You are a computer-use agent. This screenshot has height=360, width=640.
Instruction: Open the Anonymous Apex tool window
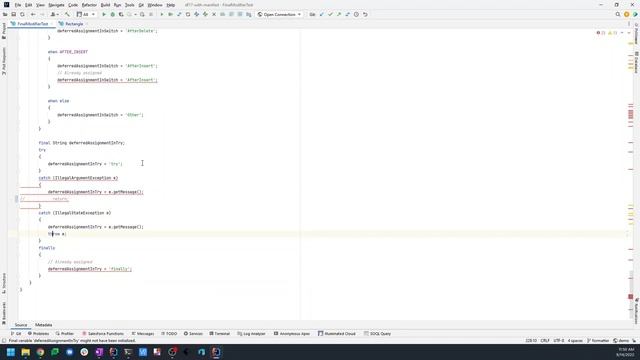tap(292, 333)
